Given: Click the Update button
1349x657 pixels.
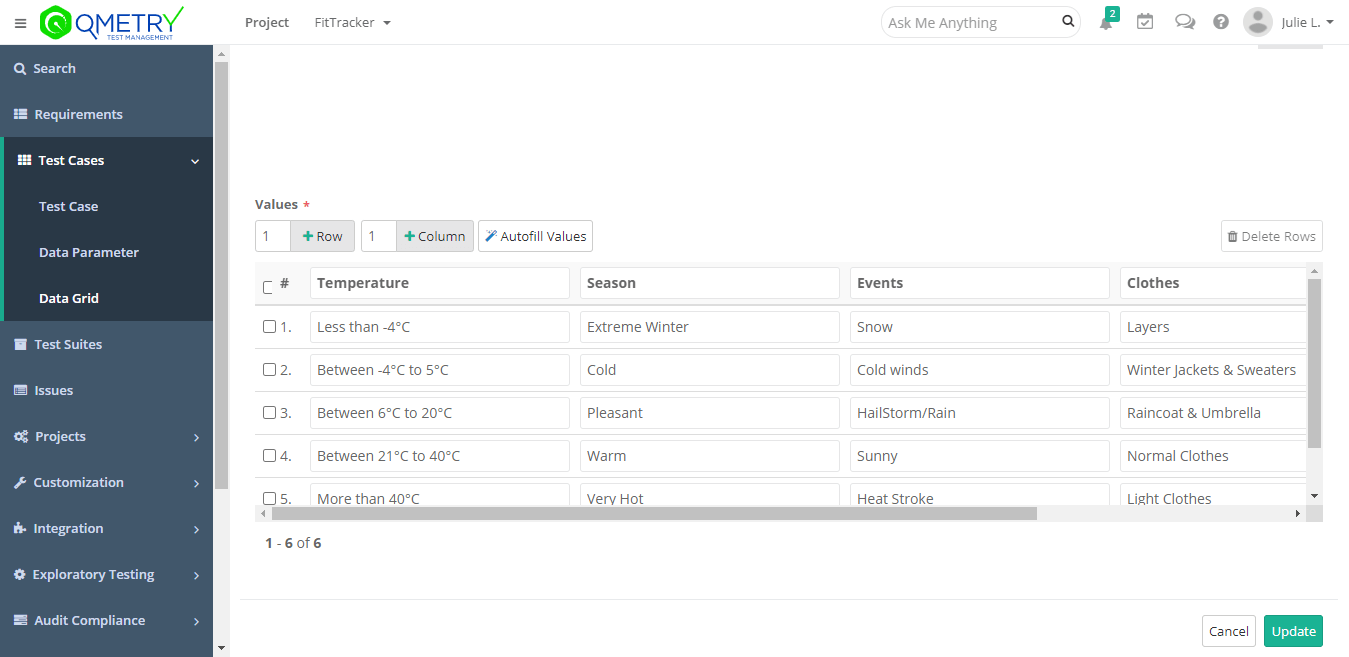Looking at the screenshot, I should tap(1293, 631).
